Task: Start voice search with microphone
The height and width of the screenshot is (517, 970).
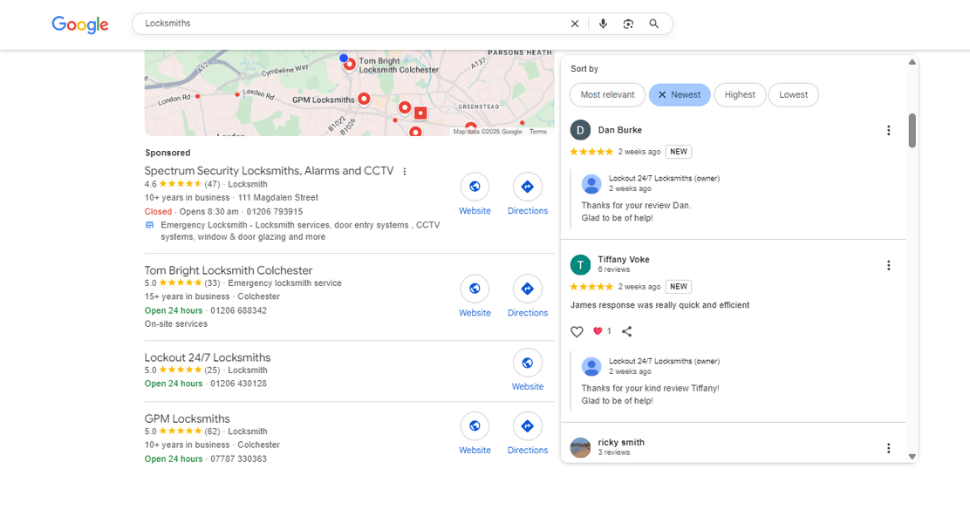Action: pos(603,24)
